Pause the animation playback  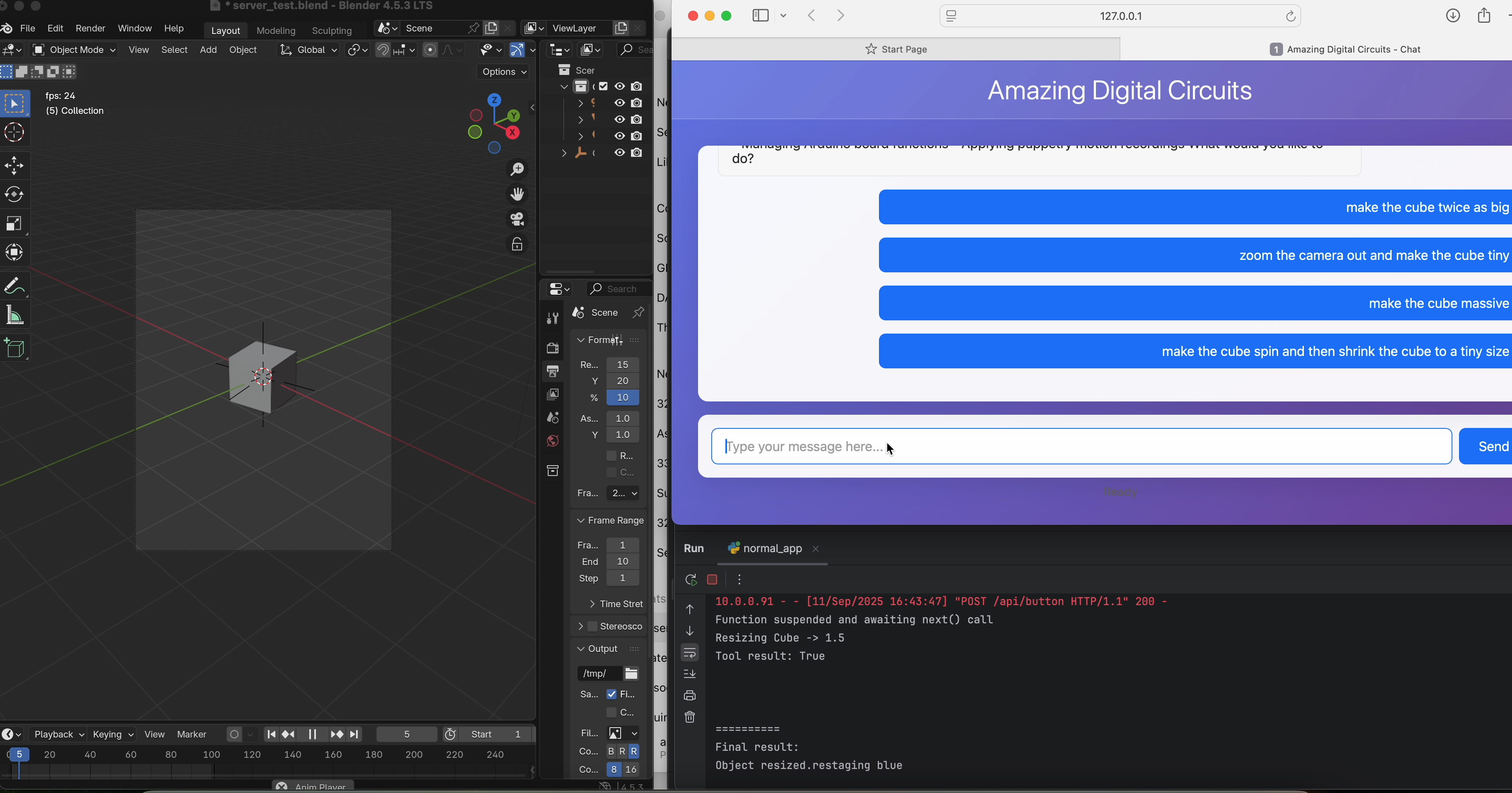312,734
